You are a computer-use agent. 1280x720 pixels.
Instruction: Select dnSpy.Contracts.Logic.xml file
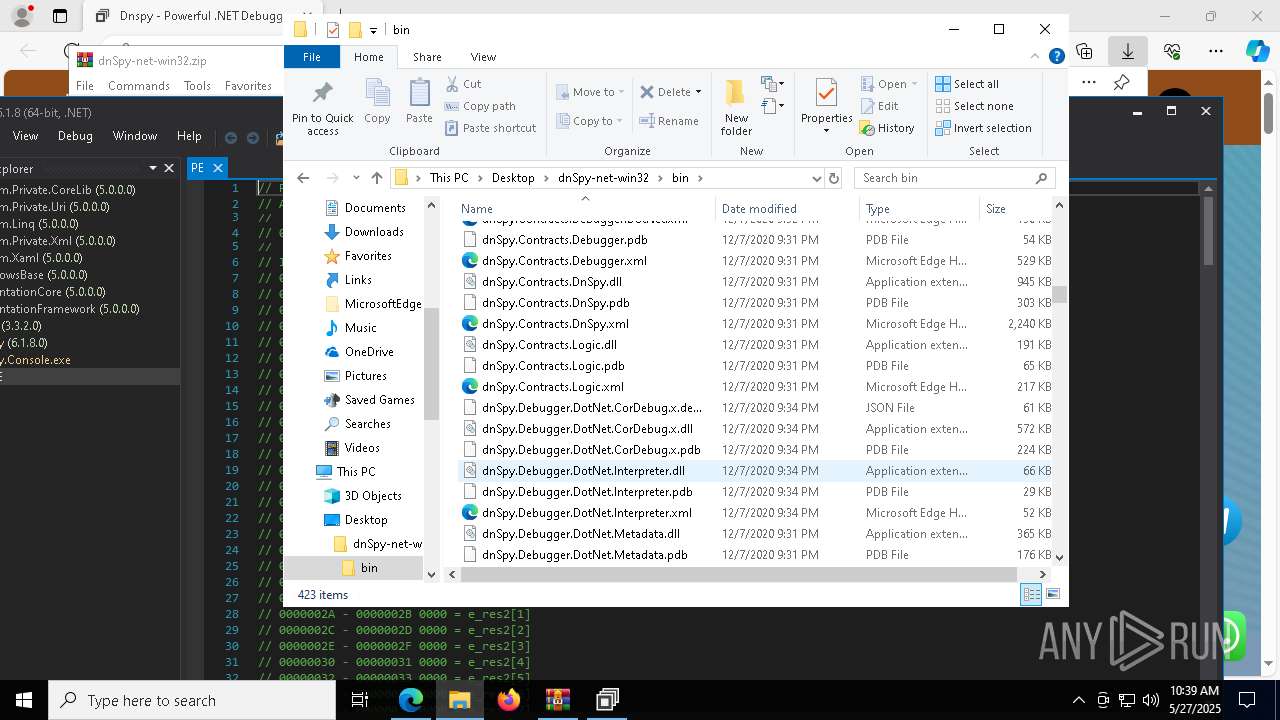tap(552, 387)
